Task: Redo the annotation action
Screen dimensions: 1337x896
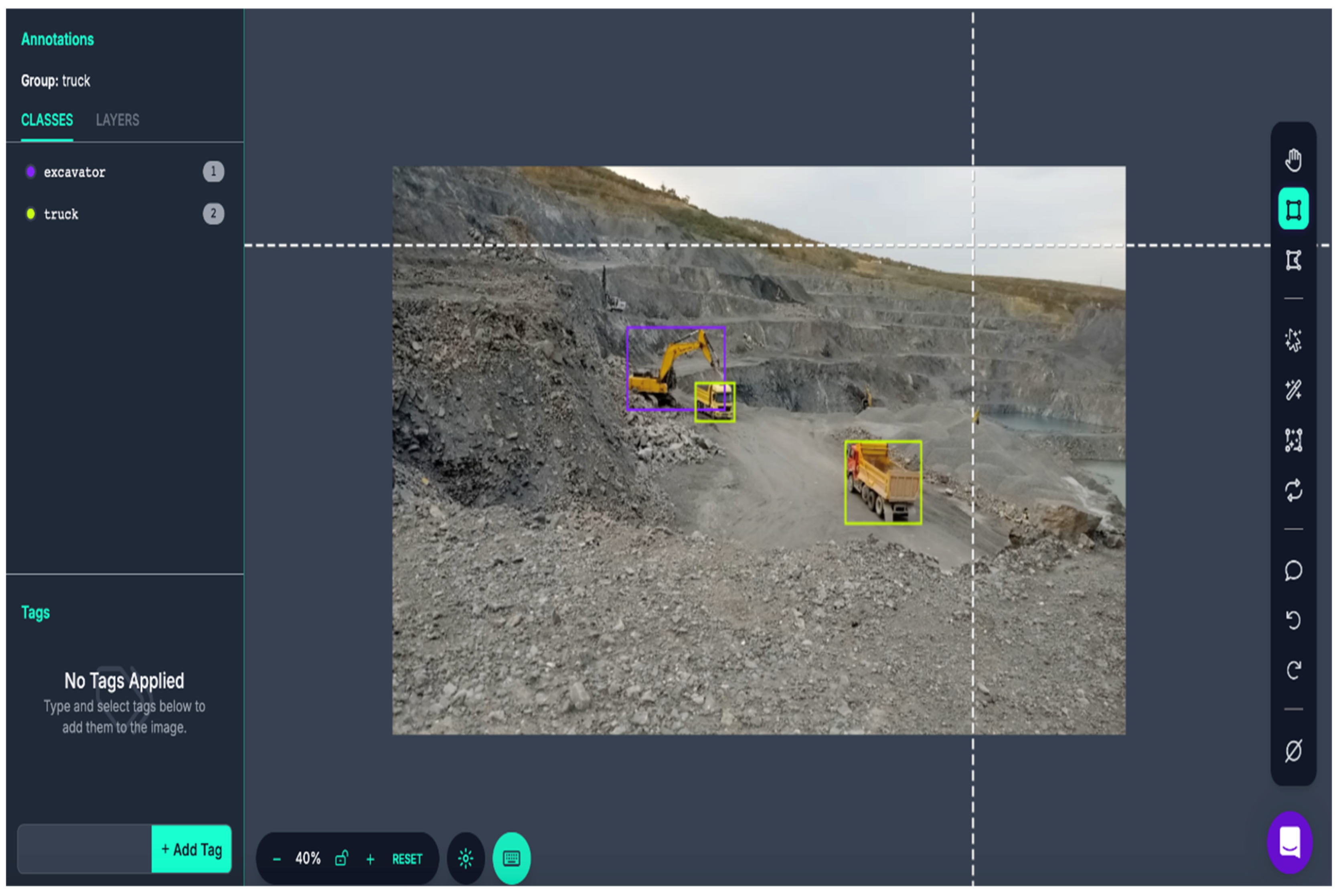Action: click(1293, 670)
